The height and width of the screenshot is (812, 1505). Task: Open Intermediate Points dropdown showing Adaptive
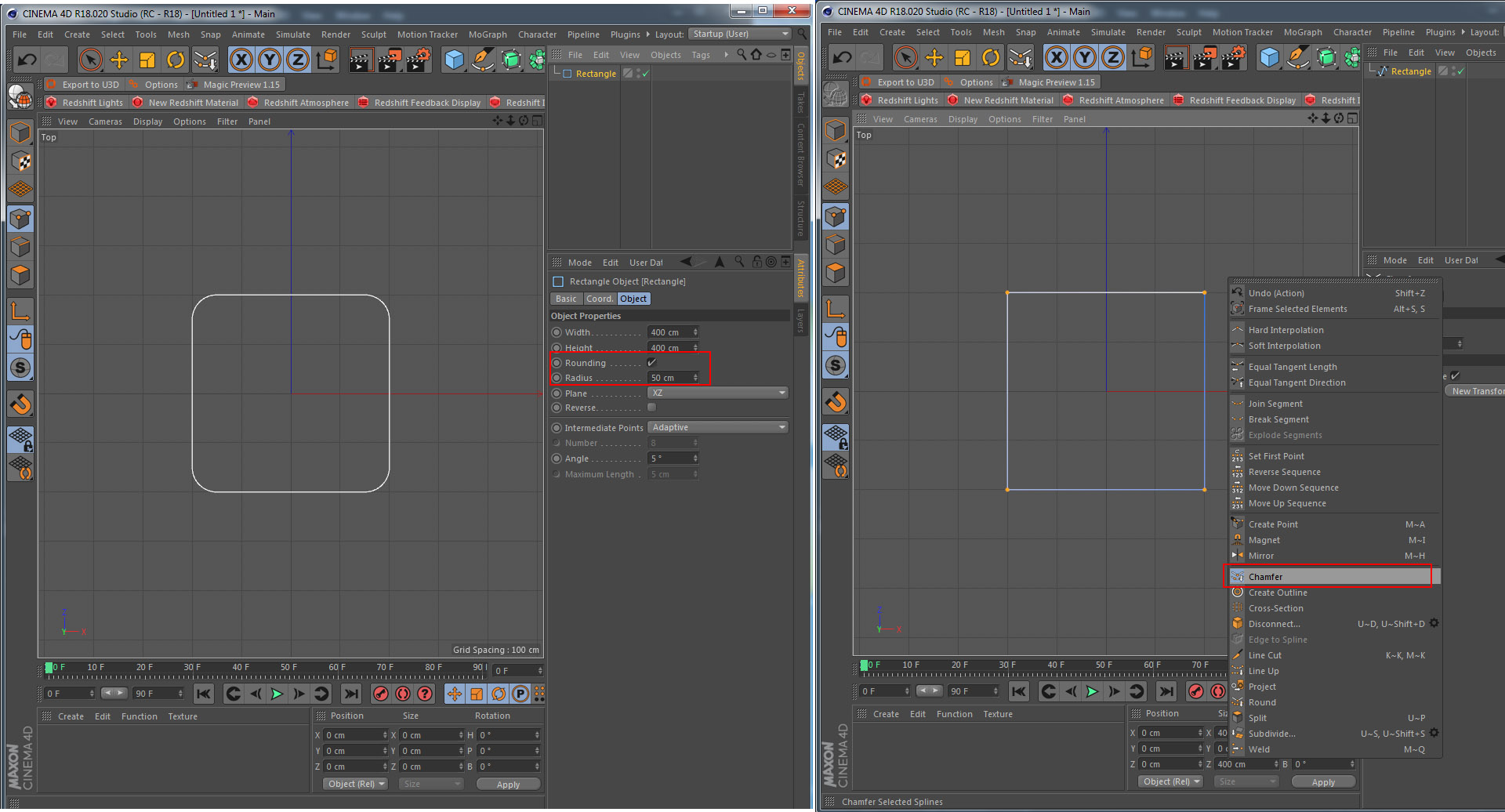[x=718, y=427]
